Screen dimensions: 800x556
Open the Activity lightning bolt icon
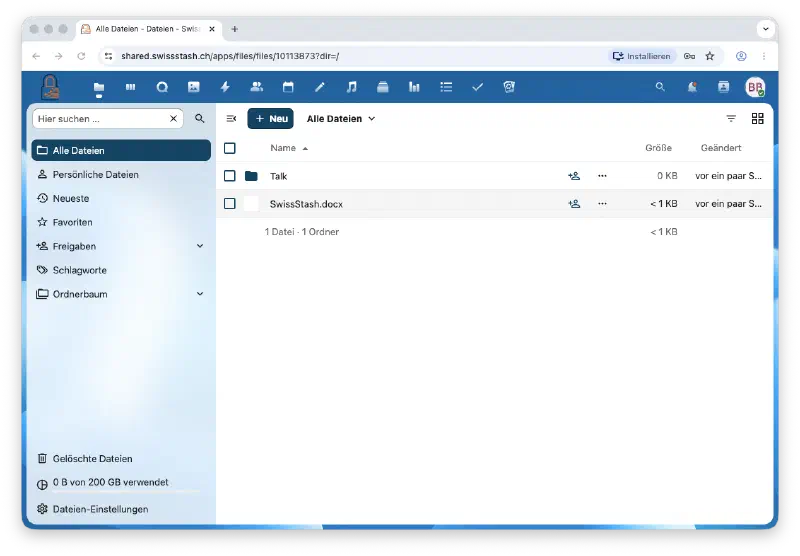[x=225, y=87]
